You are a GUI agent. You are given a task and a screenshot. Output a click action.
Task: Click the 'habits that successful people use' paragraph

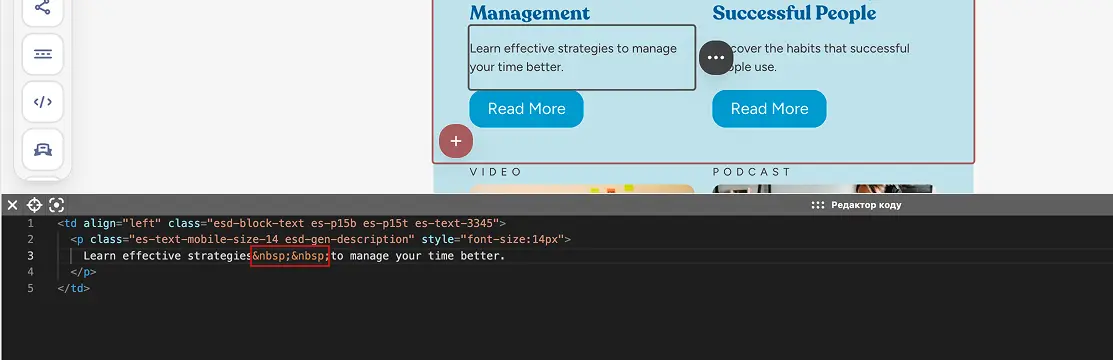pos(816,58)
